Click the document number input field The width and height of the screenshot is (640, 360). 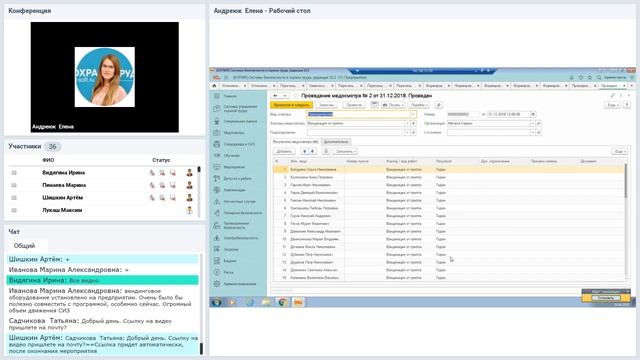click(463, 114)
